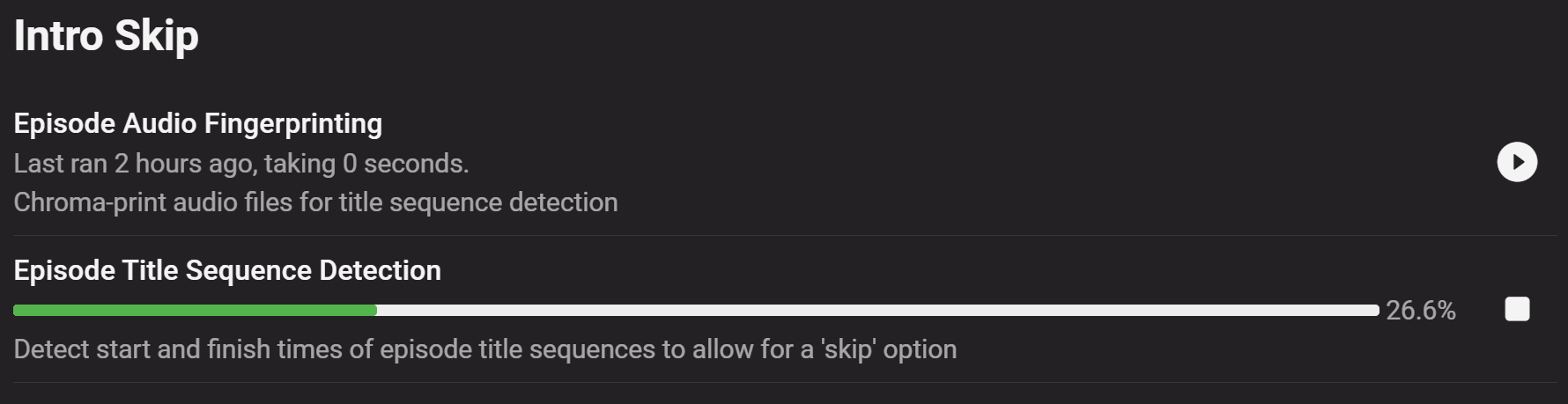1568x404 pixels.
Task: Select the 'Detect start and finish times' description
Action: point(484,349)
